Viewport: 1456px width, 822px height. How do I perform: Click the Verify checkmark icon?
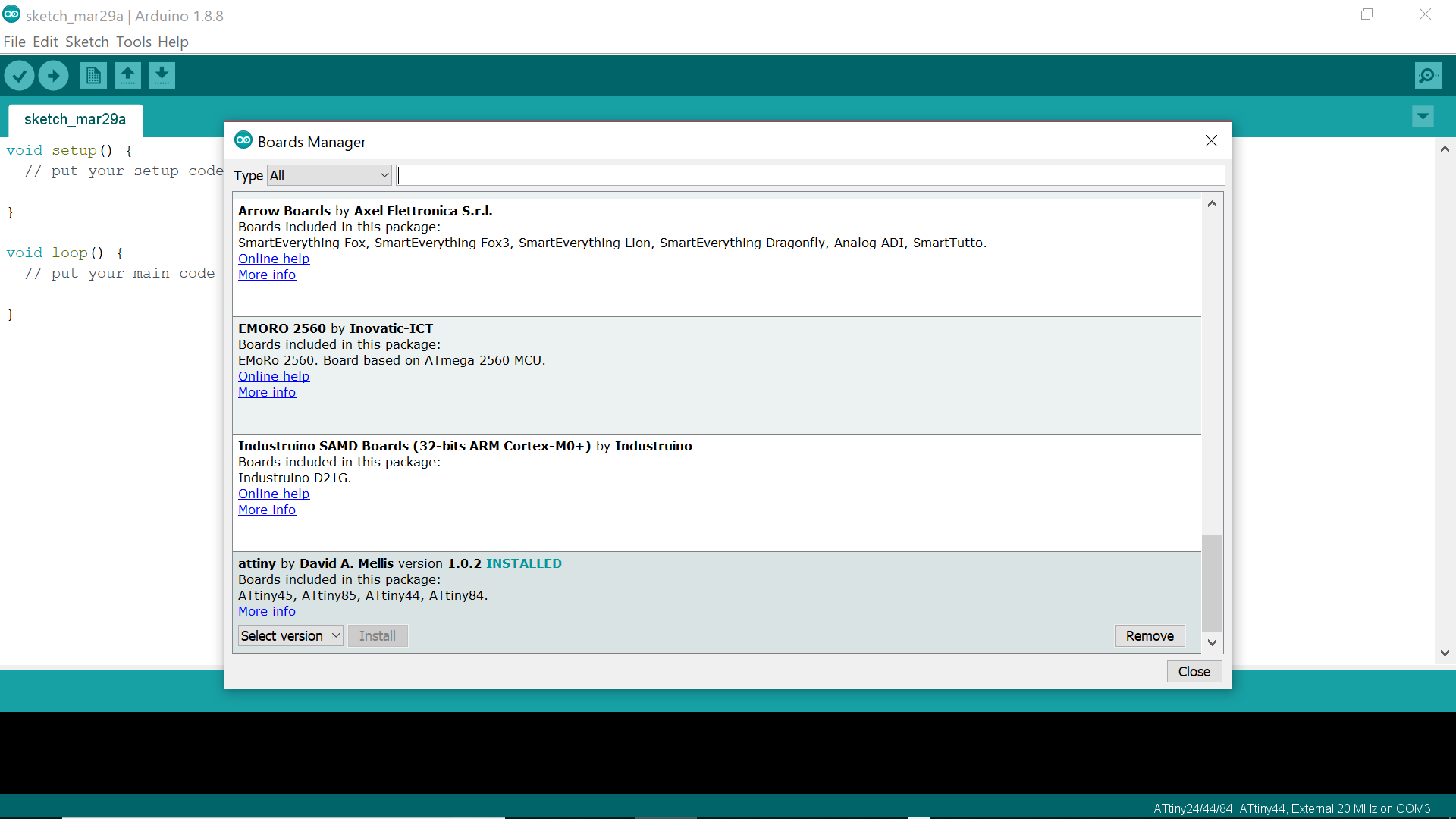[20, 75]
